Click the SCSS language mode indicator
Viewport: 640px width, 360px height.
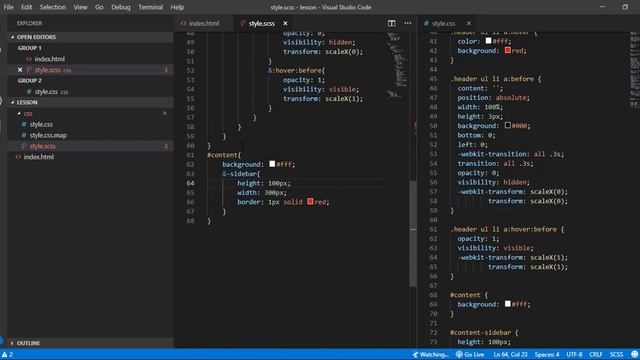(616, 354)
